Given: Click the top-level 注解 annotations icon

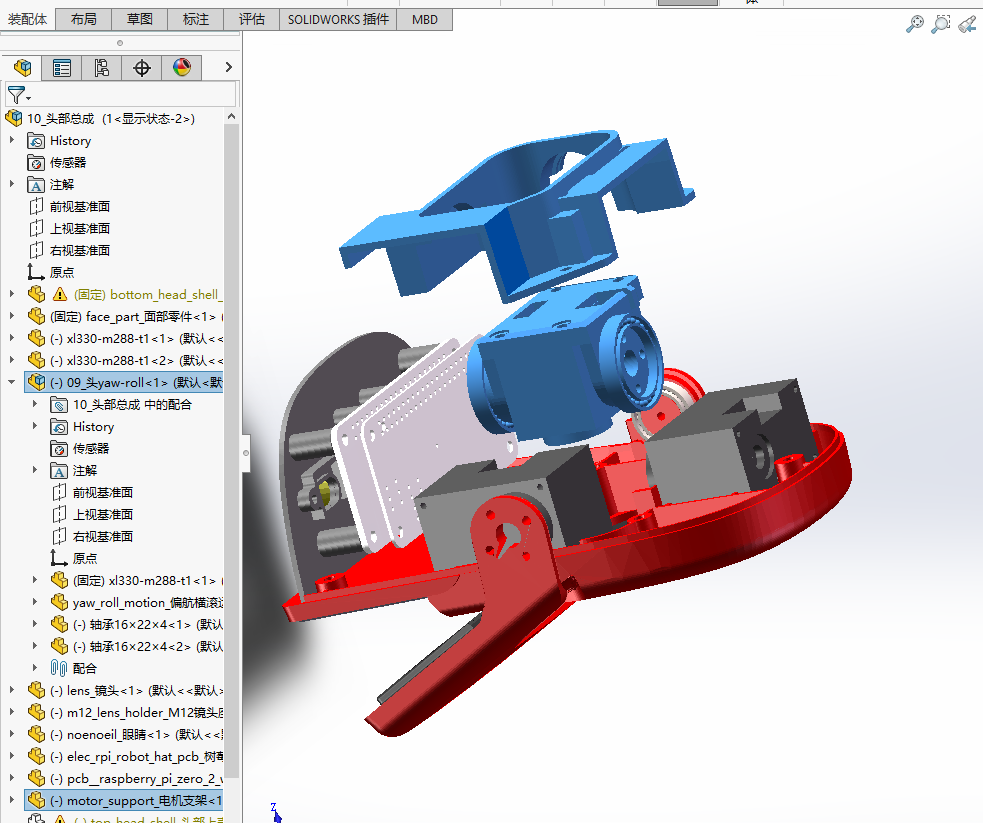Looking at the screenshot, I should [36, 184].
